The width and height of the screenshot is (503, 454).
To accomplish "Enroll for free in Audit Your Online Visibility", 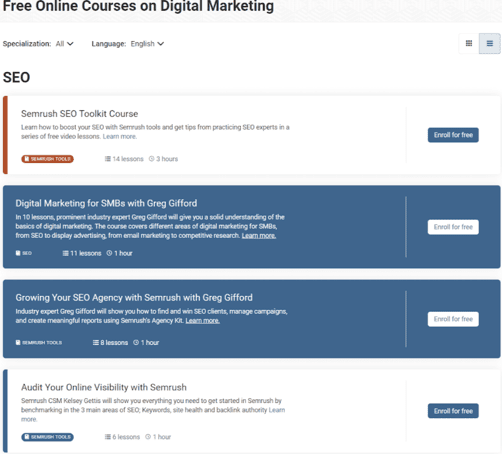I will [x=453, y=411].
